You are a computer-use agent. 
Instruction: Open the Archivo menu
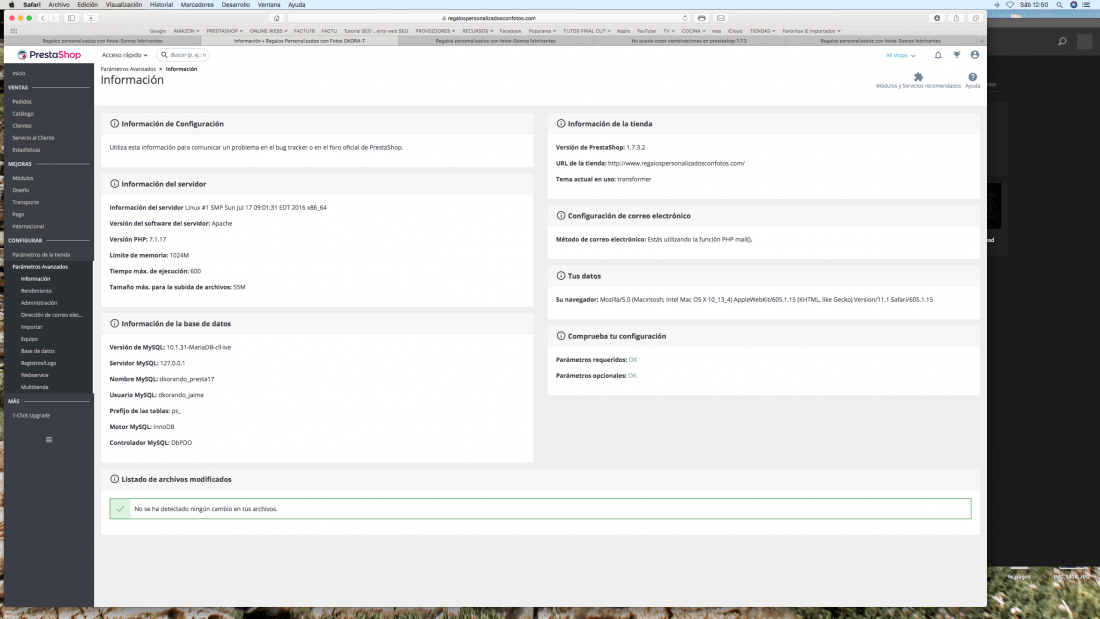[59, 4]
